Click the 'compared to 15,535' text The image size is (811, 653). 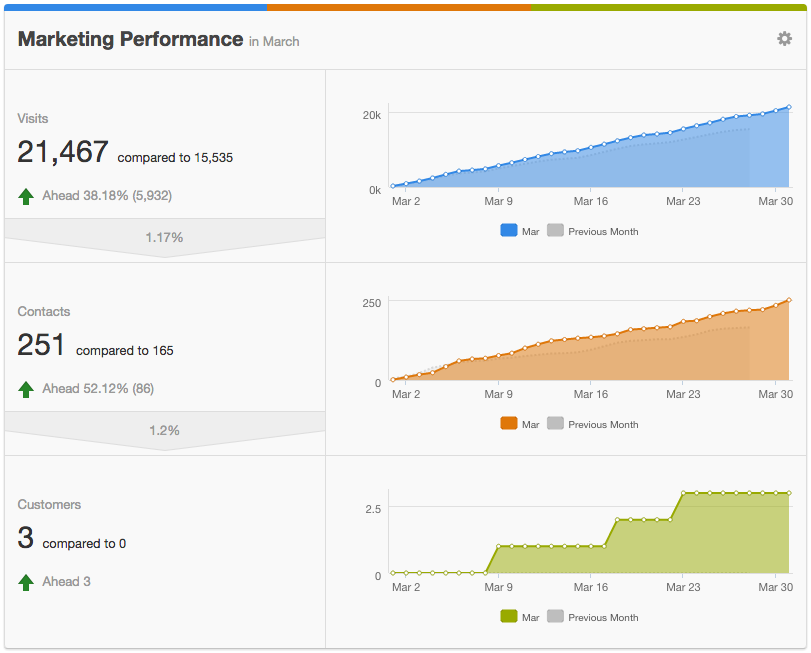pos(175,158)
